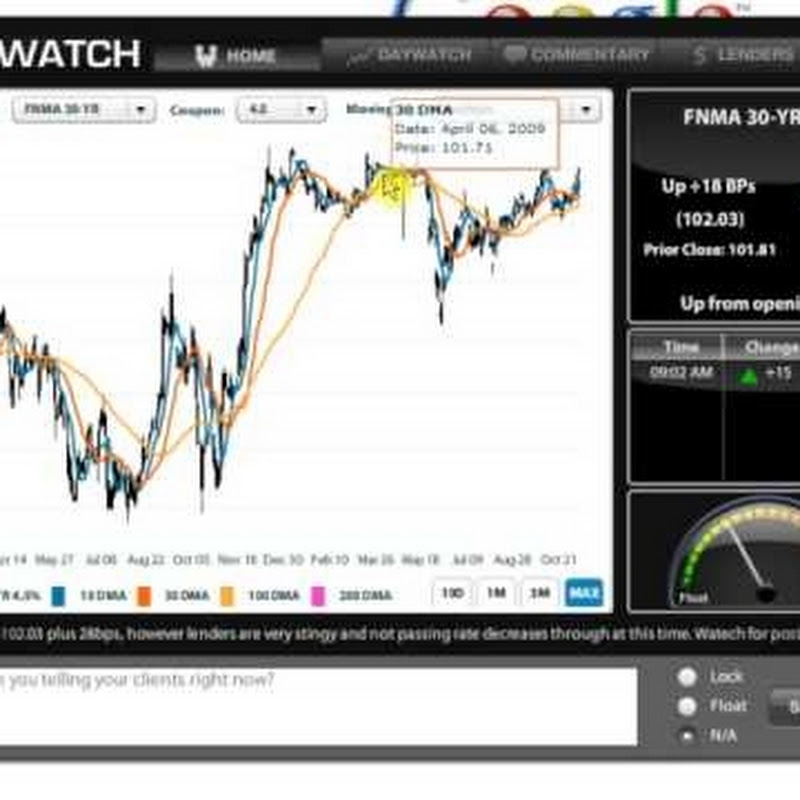Select the Lock radio button
The height and width of the screenshot is (800, 800).
(x=687, y=677)
